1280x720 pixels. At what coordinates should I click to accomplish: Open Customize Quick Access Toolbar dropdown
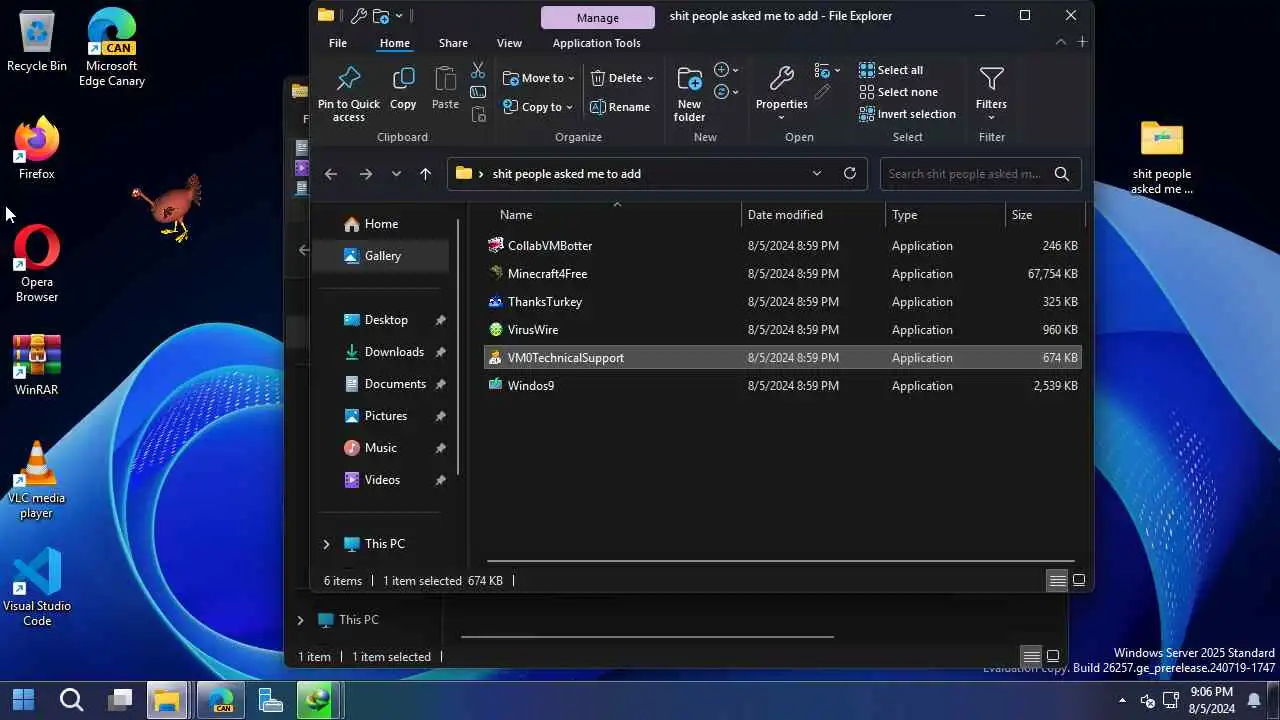[x=399, y=16]
